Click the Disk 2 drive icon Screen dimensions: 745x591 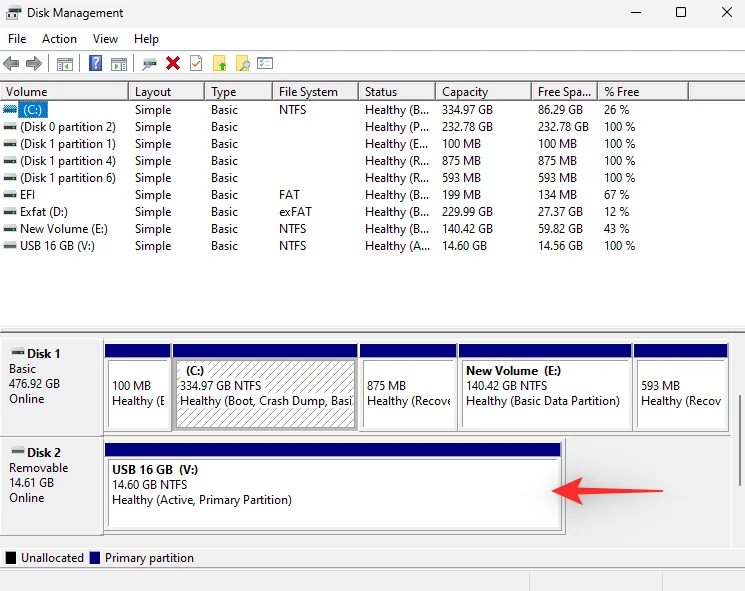click(x=18, y=451)
